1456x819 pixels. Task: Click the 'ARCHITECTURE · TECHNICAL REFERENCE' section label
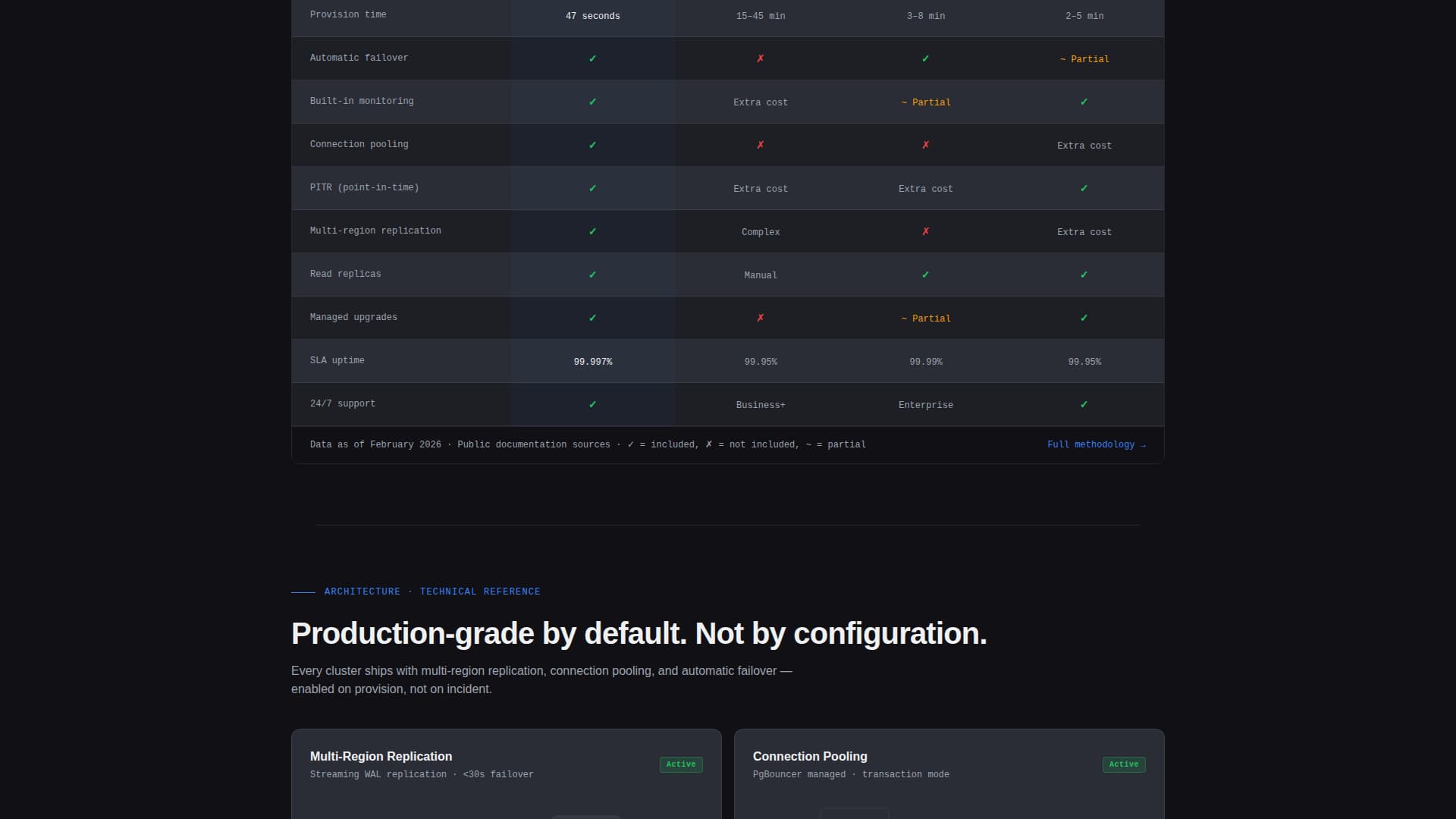pos(432,591)
